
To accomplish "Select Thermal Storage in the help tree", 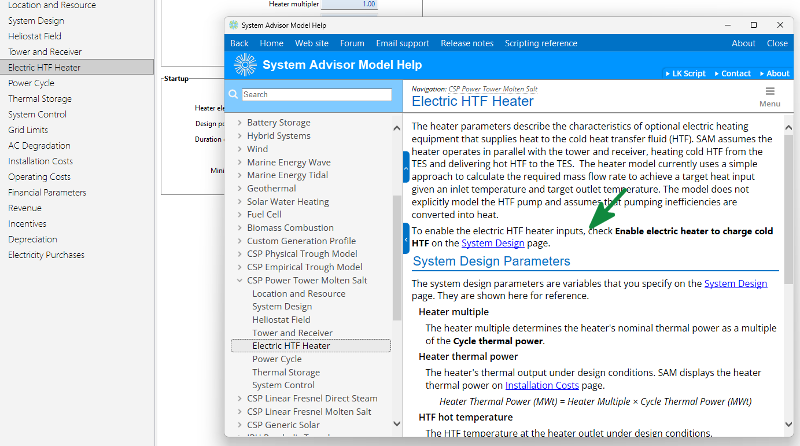I will [286, 373].
